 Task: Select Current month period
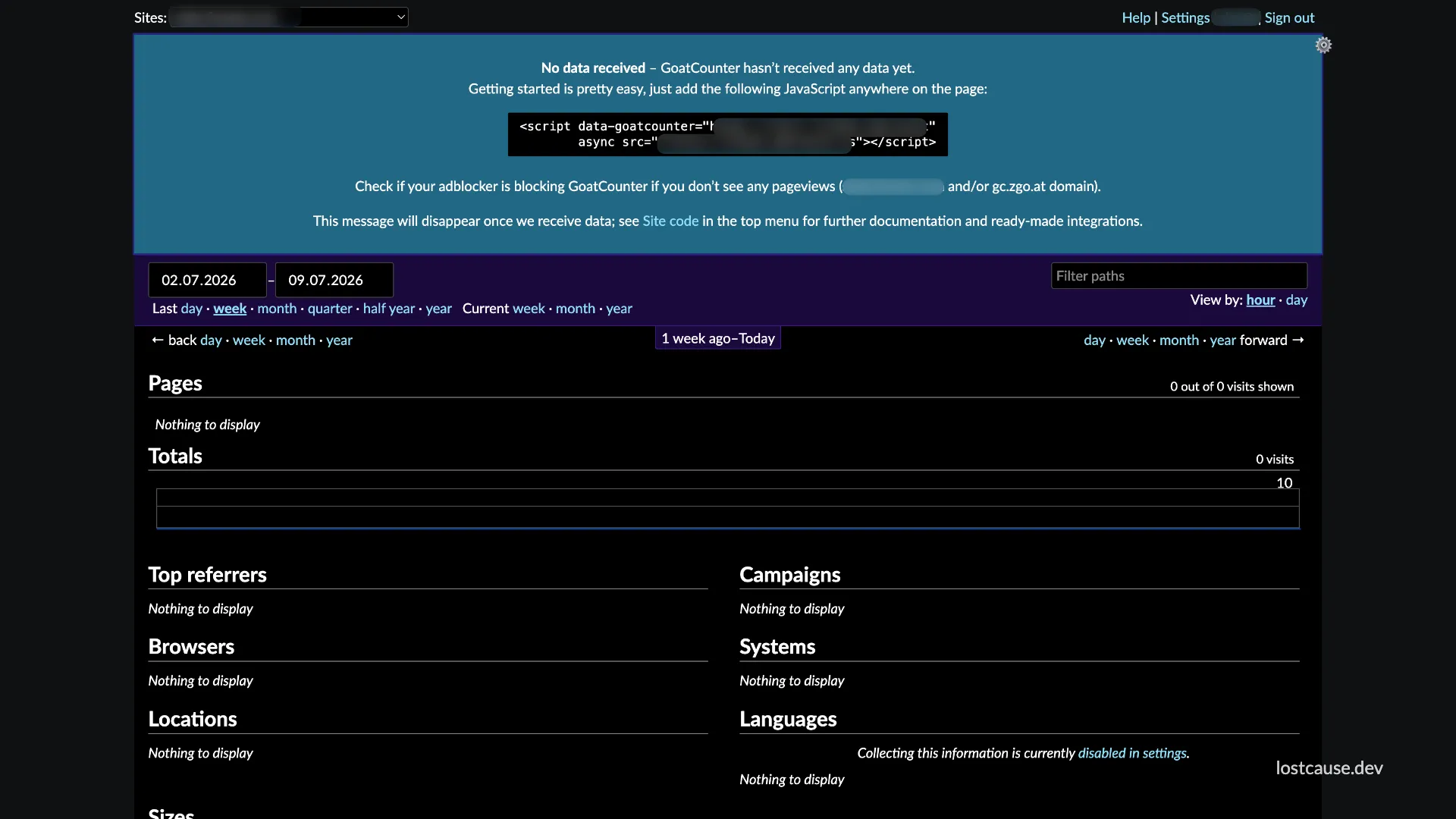(576, 309)
